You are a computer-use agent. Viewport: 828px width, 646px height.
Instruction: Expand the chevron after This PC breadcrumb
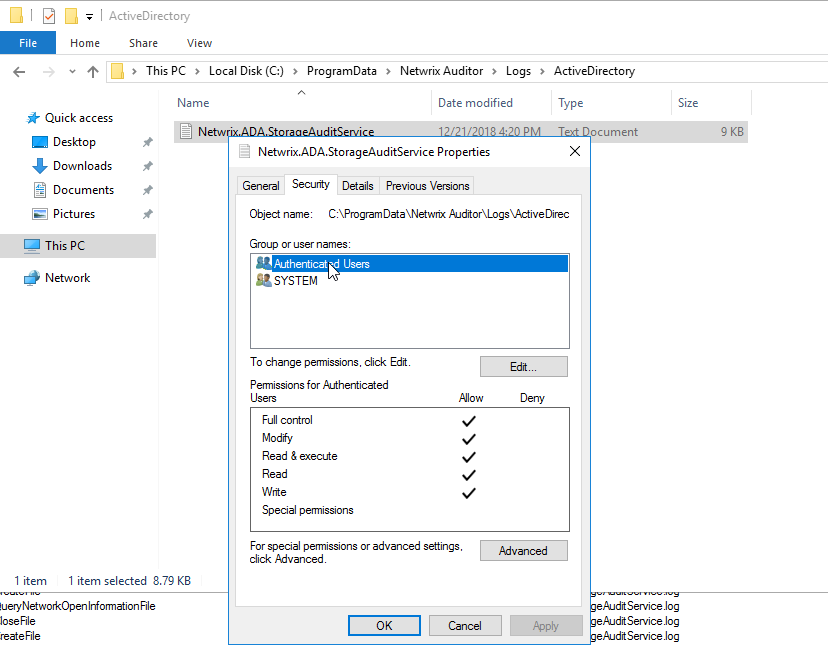(x=197, y=71)
